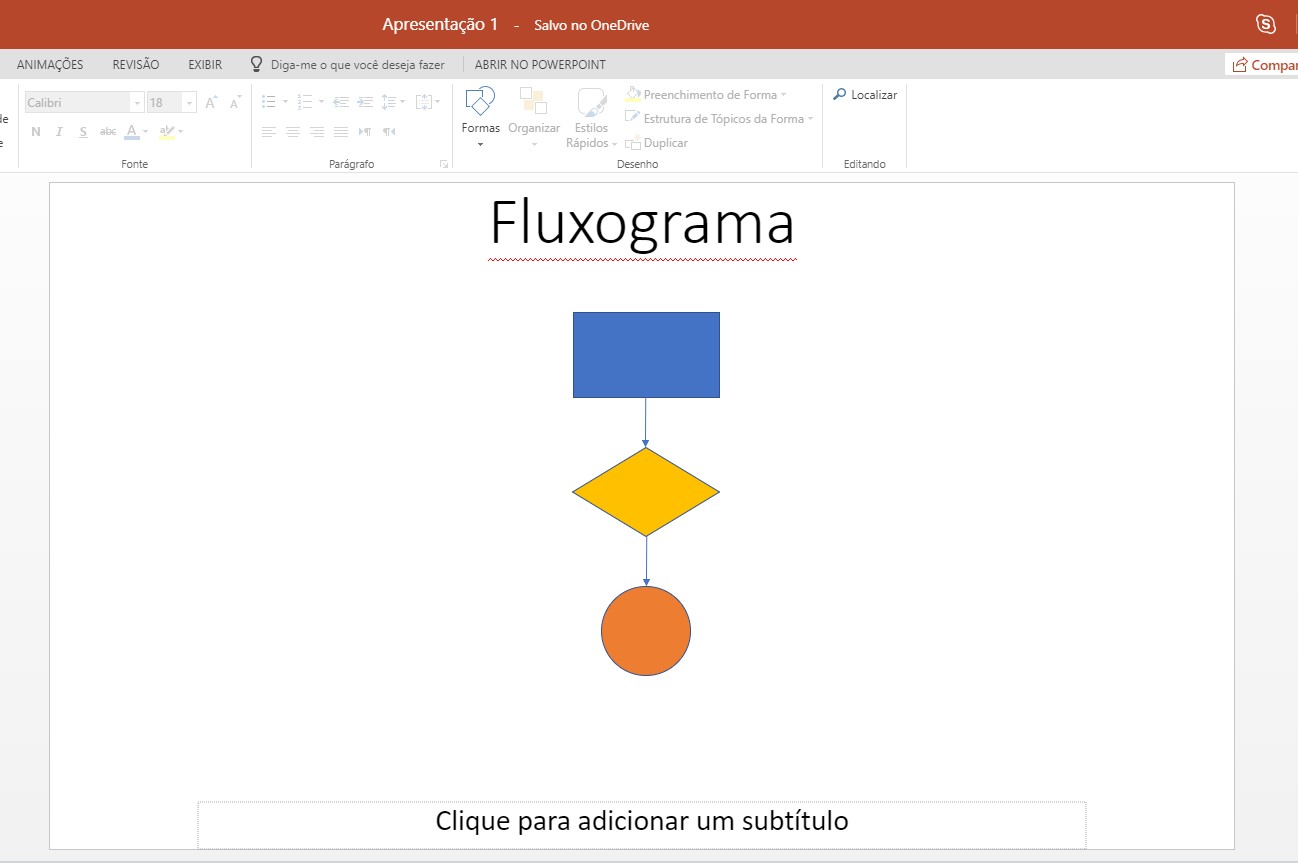Click the Fluxograma title text
This screenshot has width=1298, height=863.
coord(642,223)
